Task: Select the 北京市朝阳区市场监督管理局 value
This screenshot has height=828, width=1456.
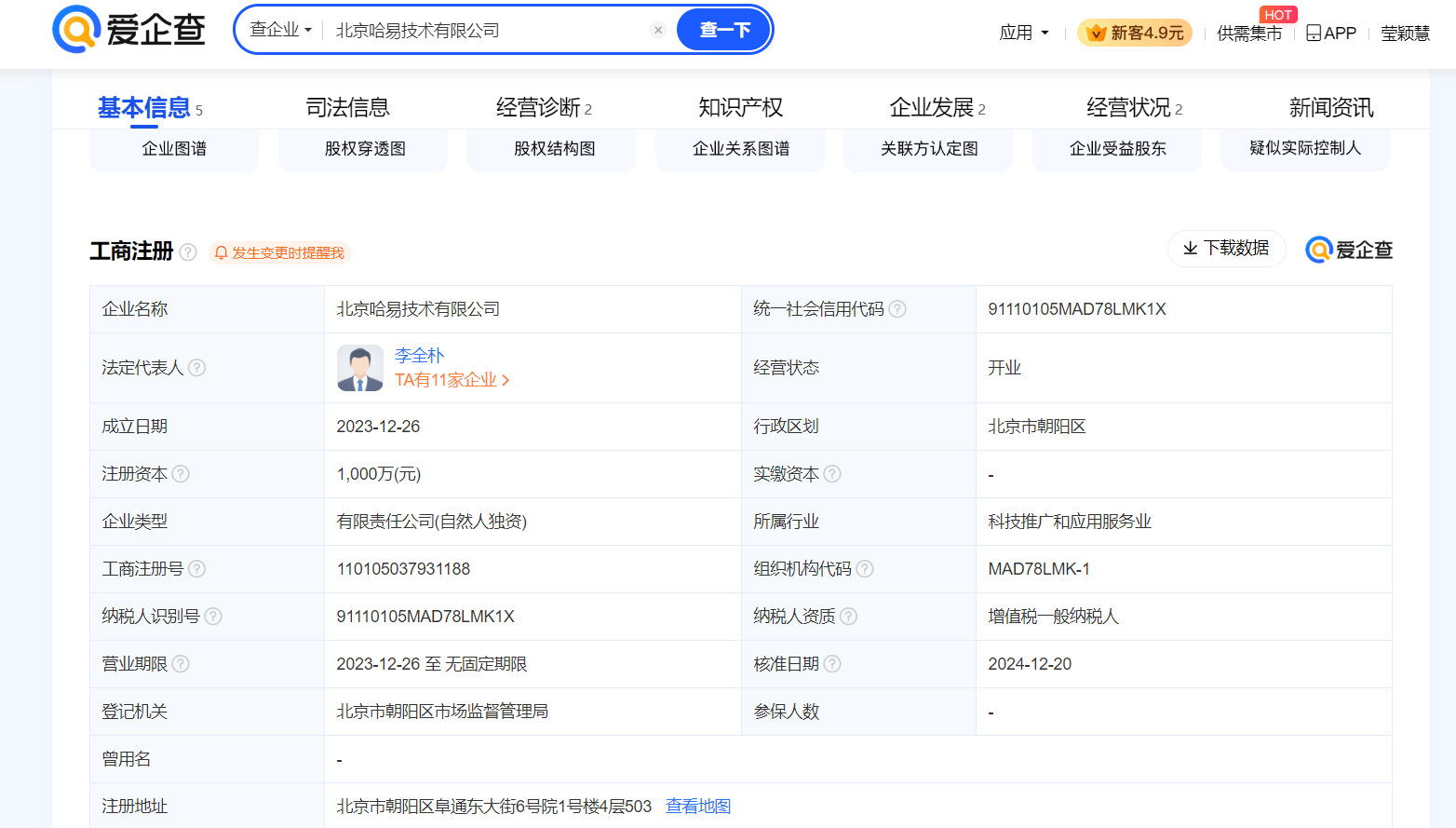Action: click(x=442, y=712)
